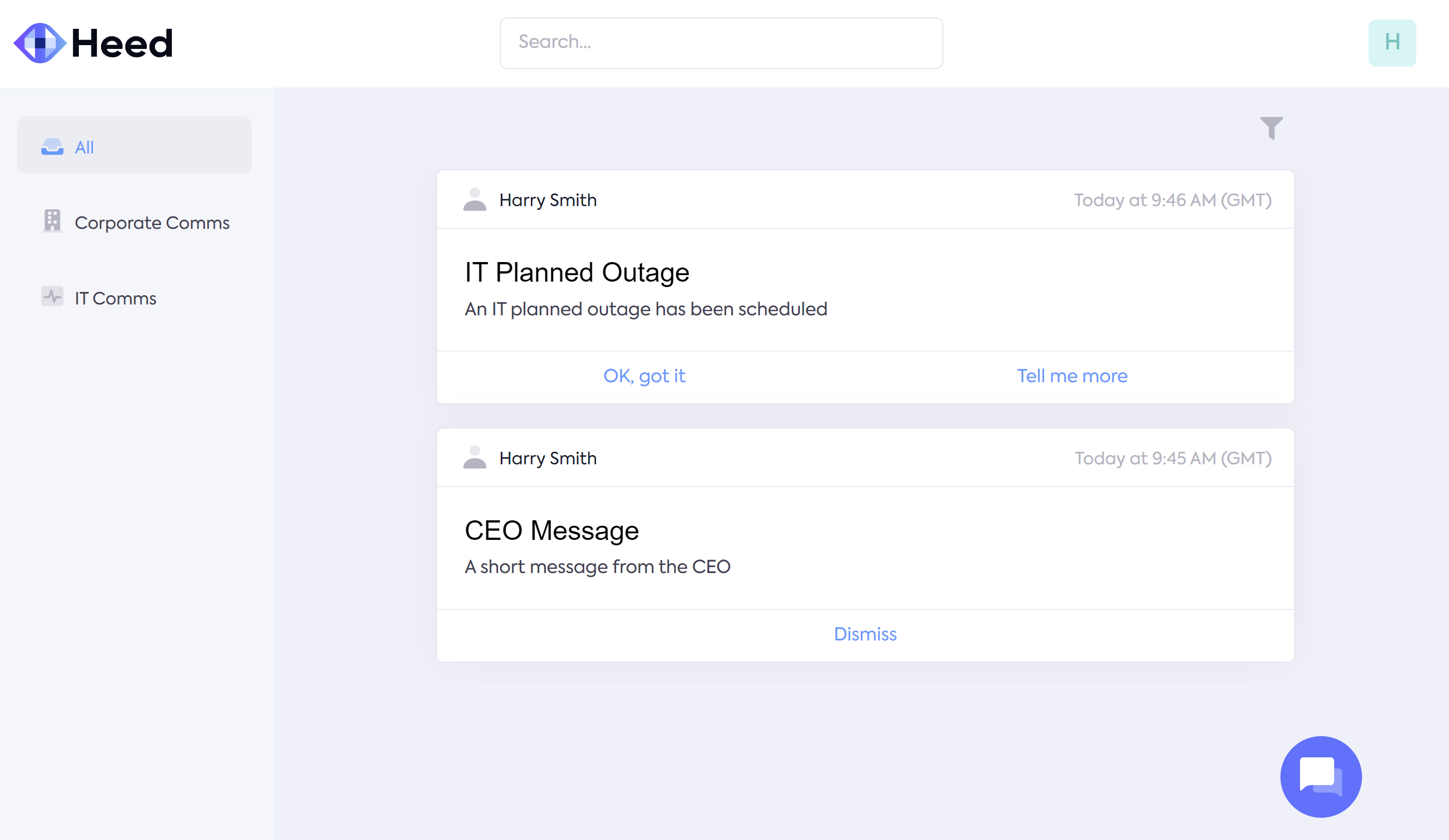Click the IT Comms pulse icon

coord(52,297)
